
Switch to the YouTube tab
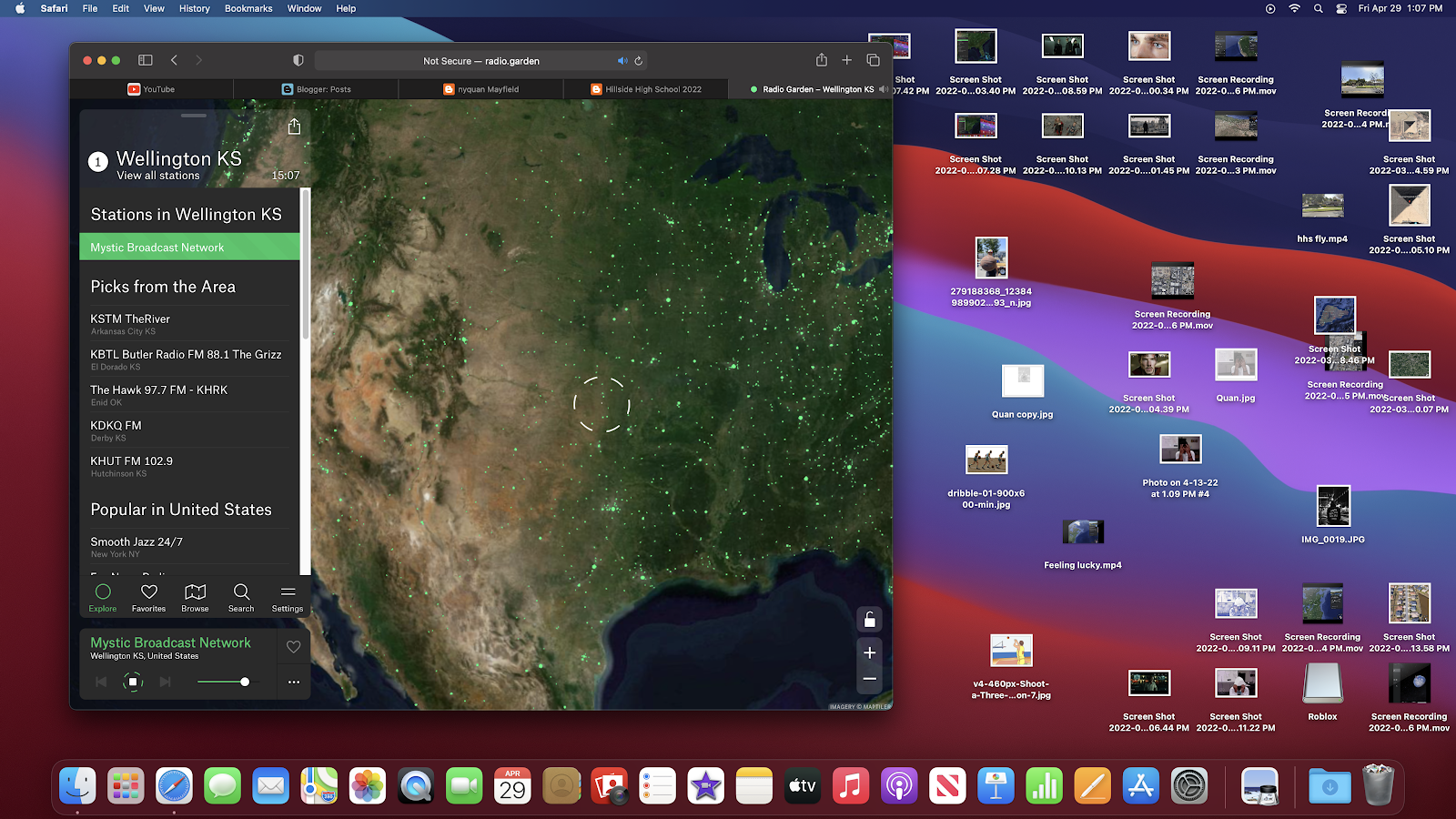point(151,89)
